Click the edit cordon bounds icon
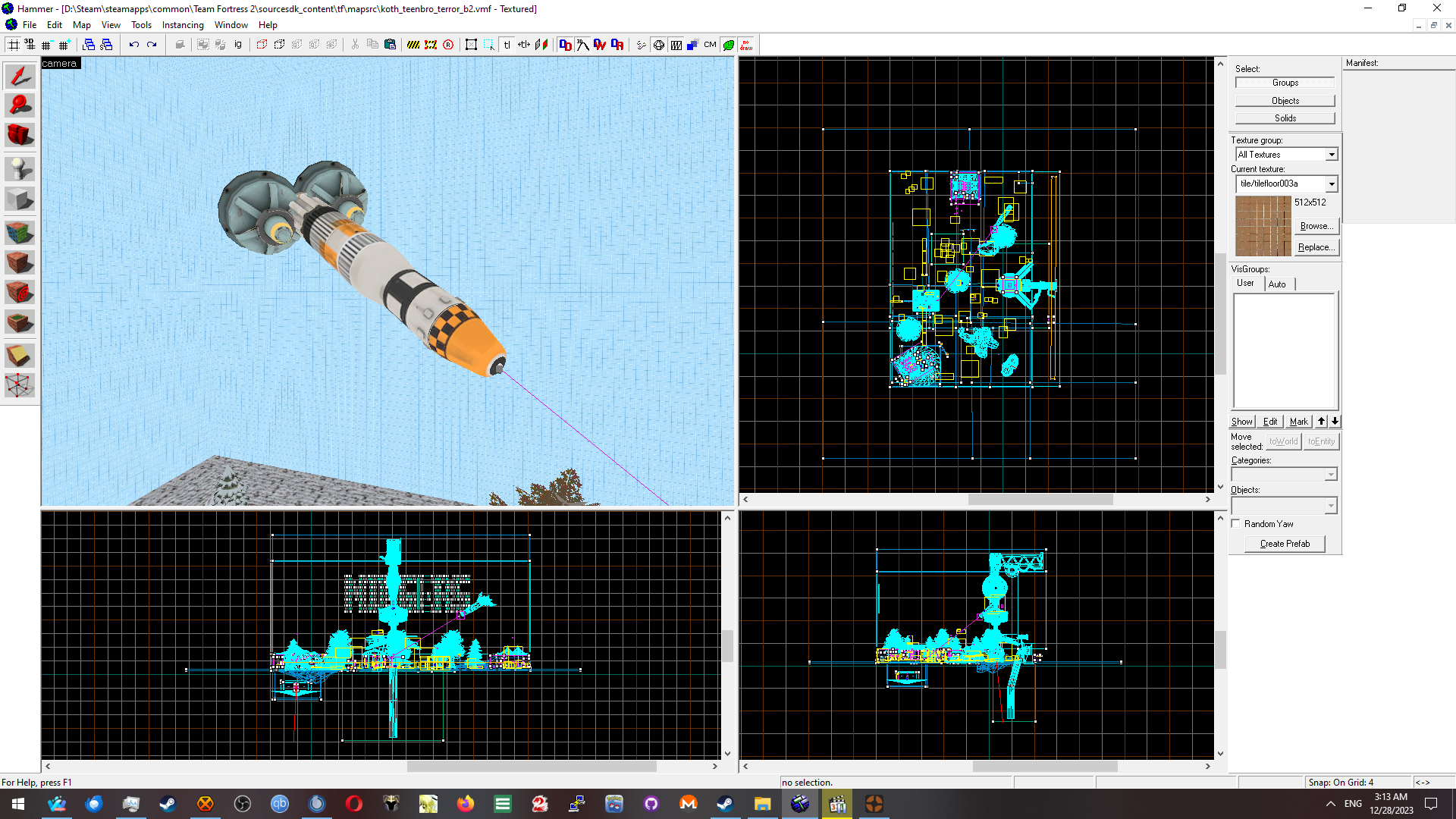 point(431,45)
